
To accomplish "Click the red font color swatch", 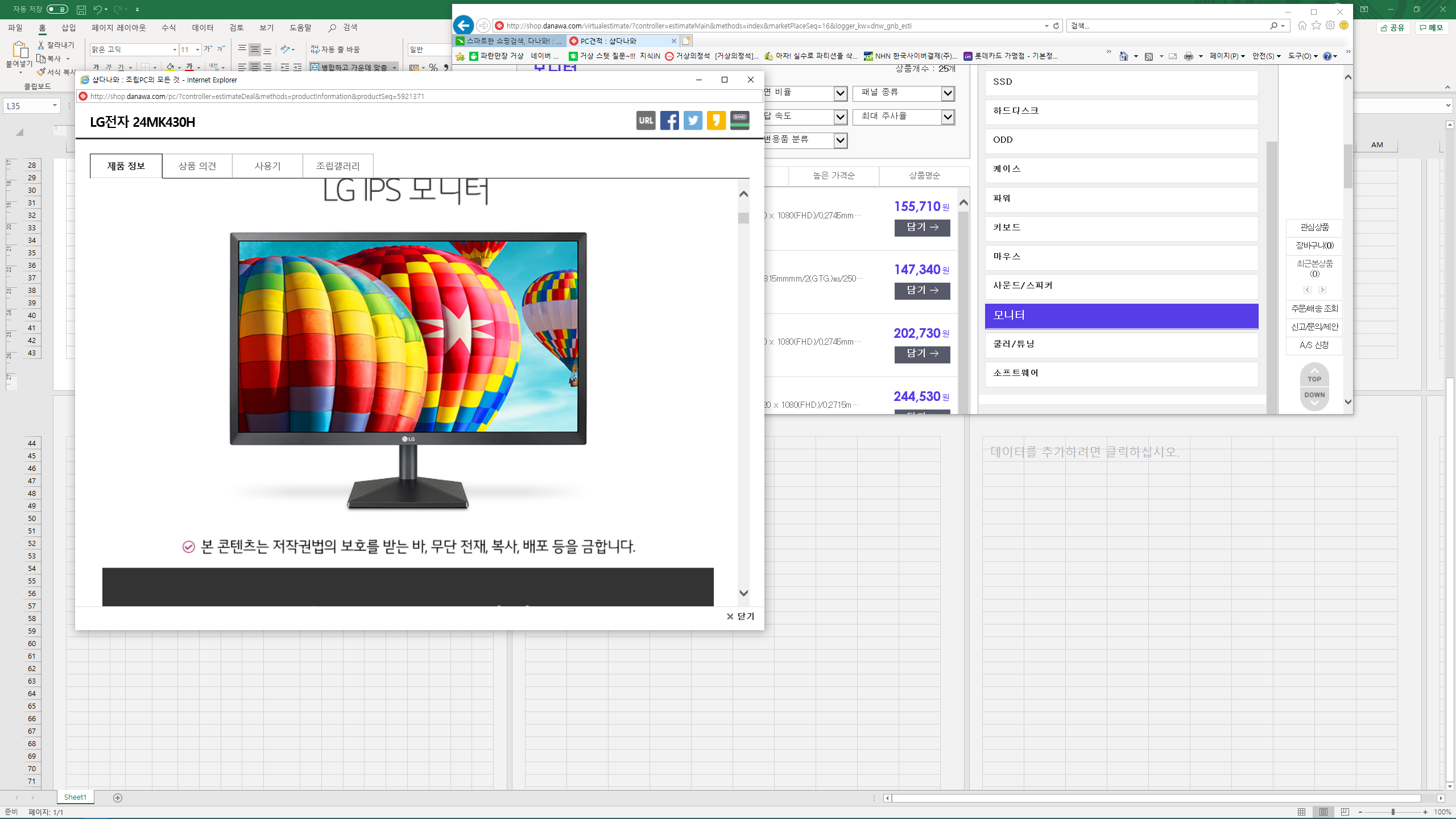I will pyautogui.click(x=189, y=68).
